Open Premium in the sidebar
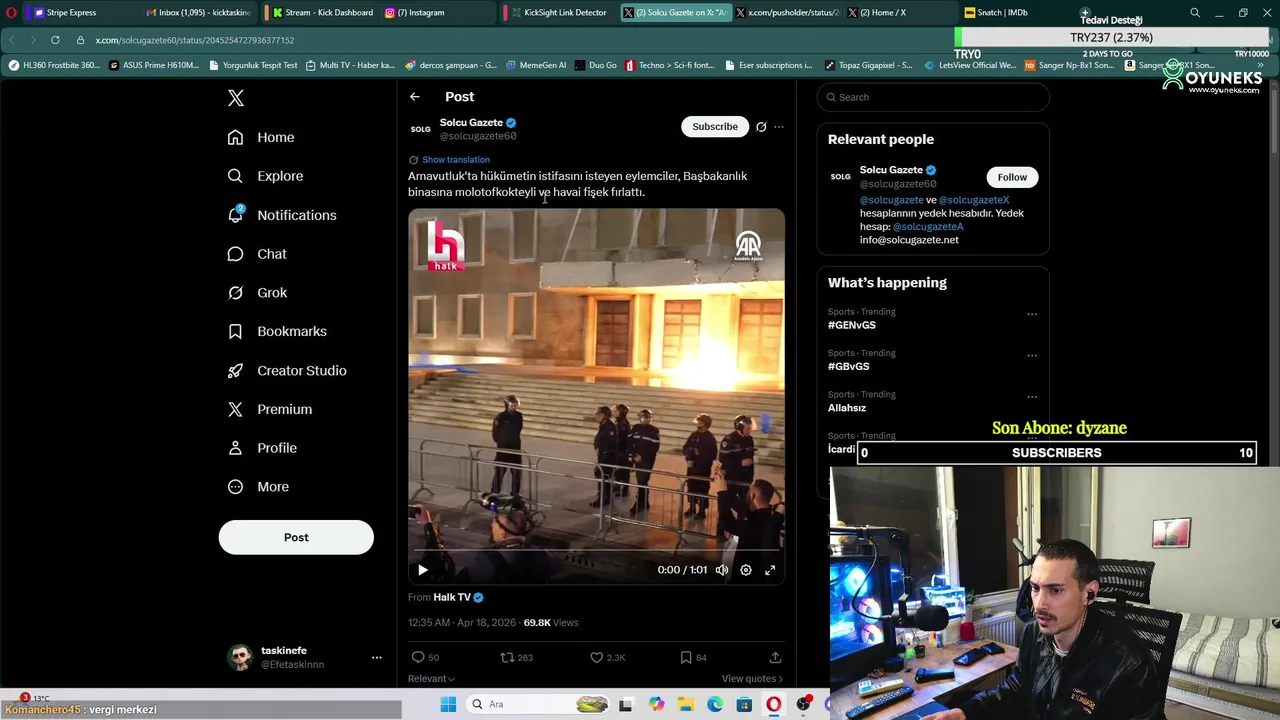 270,409
